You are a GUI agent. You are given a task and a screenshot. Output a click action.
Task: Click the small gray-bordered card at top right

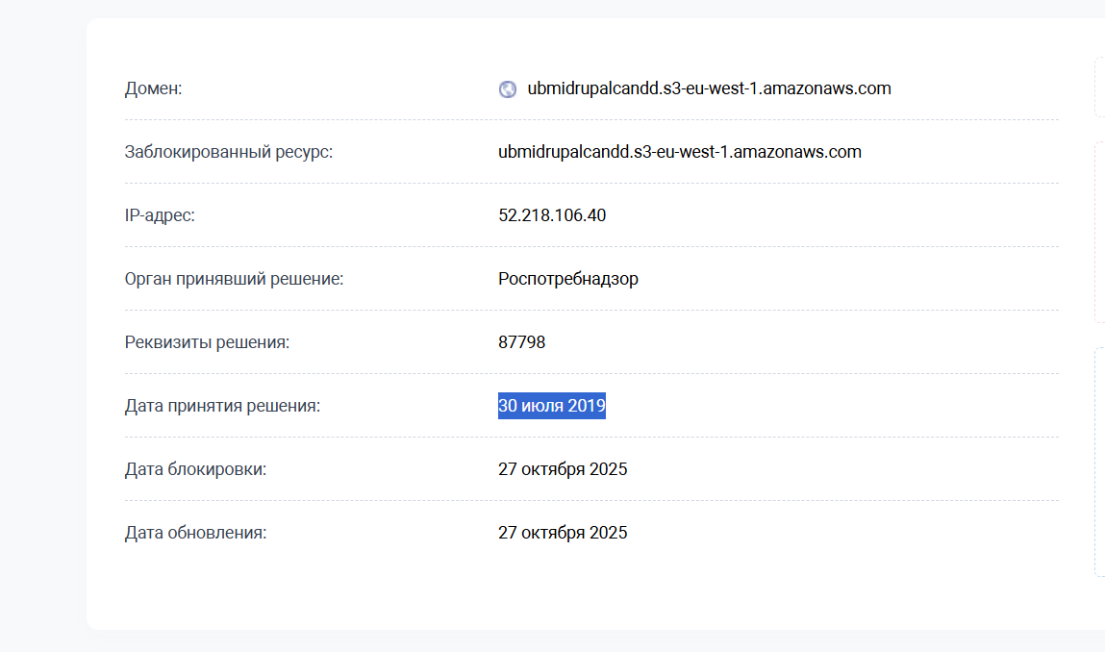coord(1099,88)
